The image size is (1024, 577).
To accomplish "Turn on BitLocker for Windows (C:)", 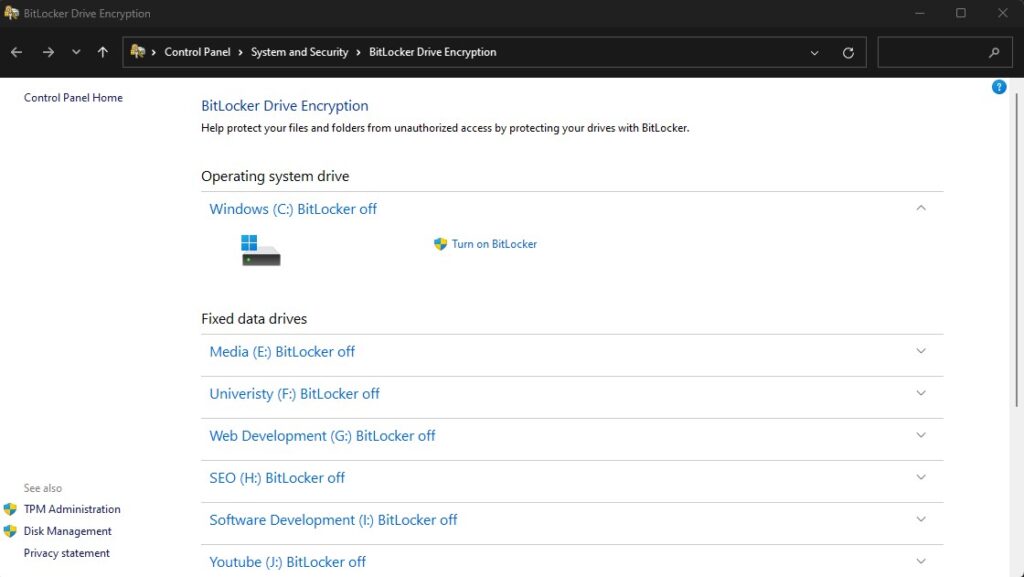I will tap(494, 244).
